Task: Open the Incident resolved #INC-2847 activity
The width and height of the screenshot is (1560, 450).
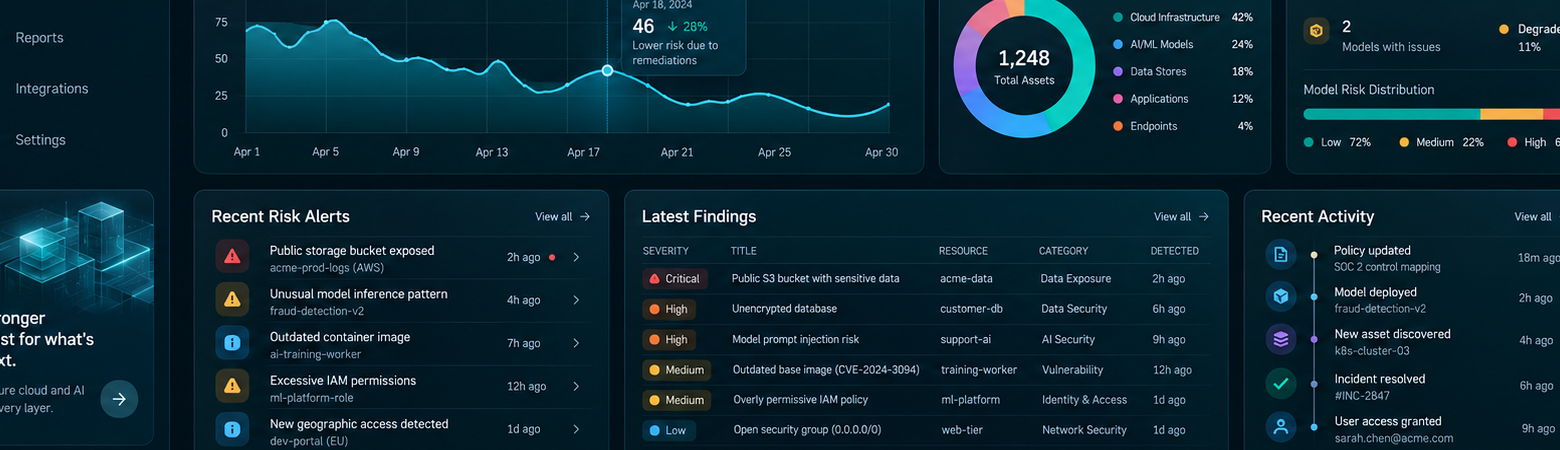Action: tap(1410, 387)
